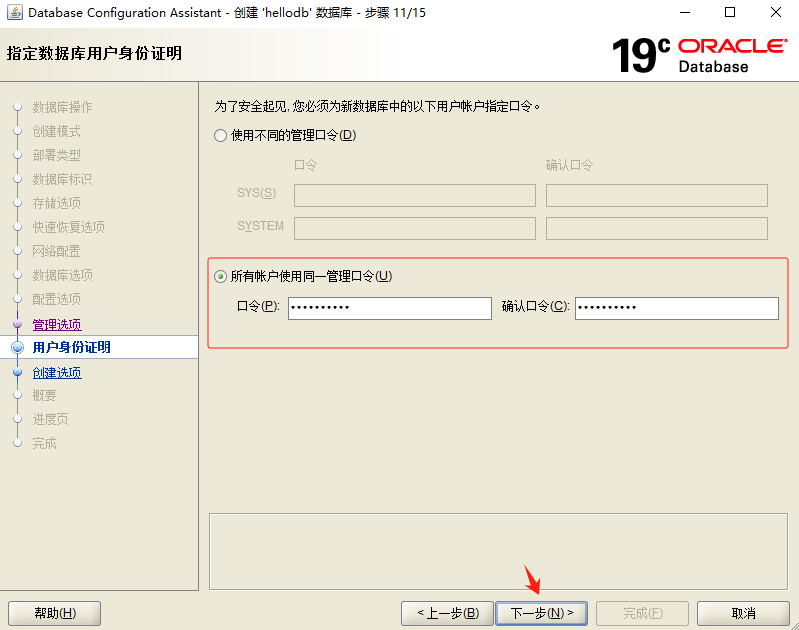
Task: Click the 进度页 step label
Action: pos(50,419)
